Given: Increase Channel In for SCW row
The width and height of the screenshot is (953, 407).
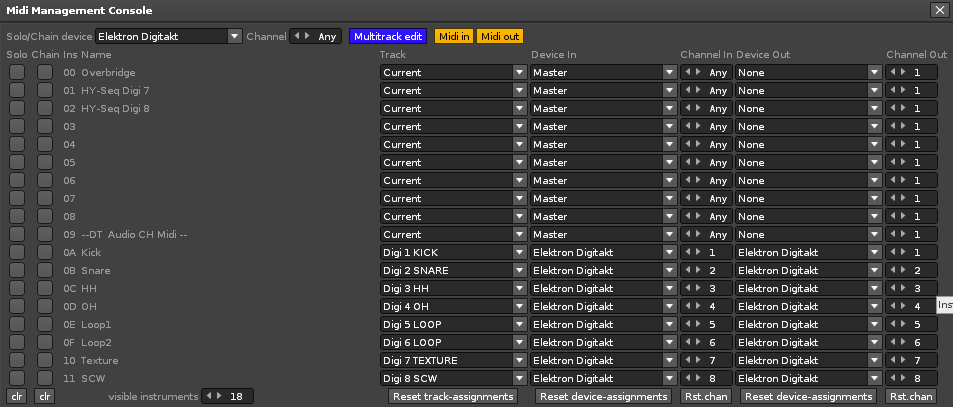Looking at the screenshot, I should click(698, 378).
